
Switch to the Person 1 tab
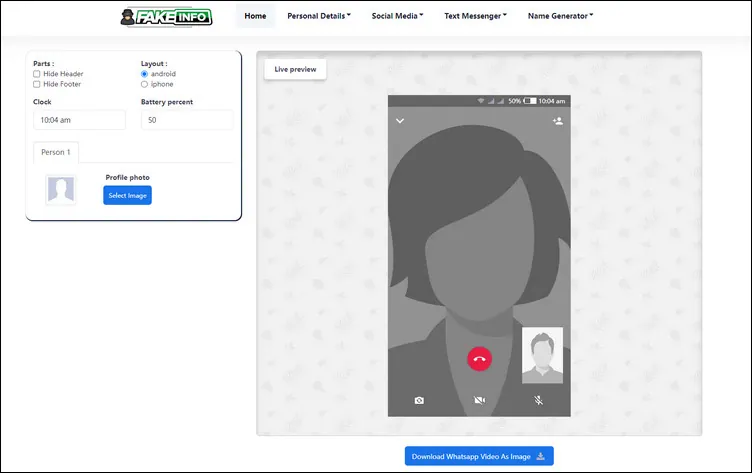pyautogui.click(x=56, y=152)
